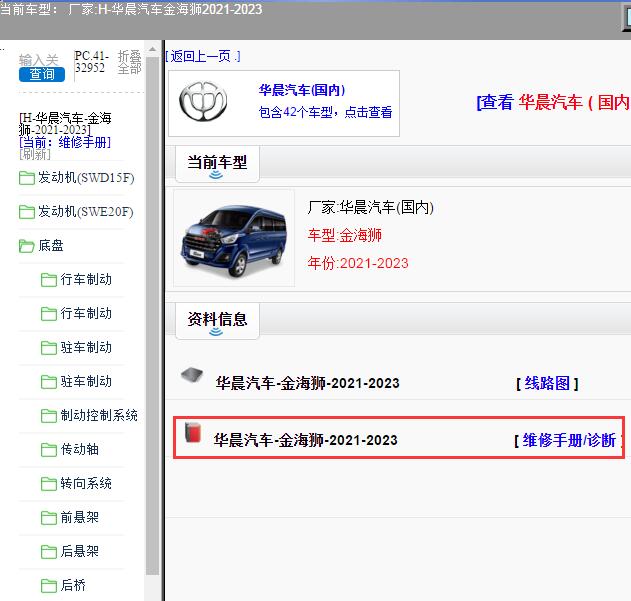The width and height of the screenshot is (631, 601).
Task: Select the 底盘 tree label
Action: [x=51, y=246]
